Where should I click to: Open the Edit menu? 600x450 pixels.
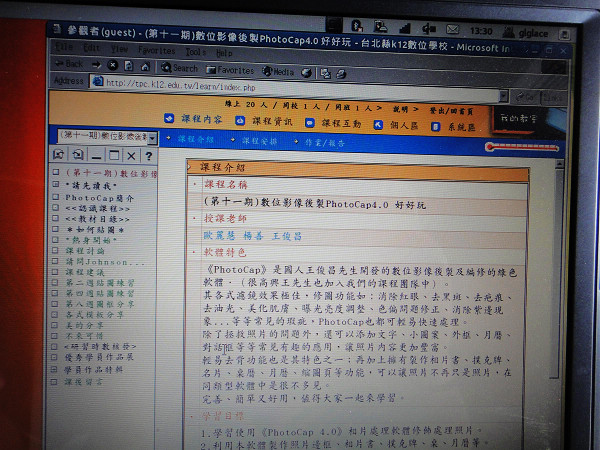point(92,47)
